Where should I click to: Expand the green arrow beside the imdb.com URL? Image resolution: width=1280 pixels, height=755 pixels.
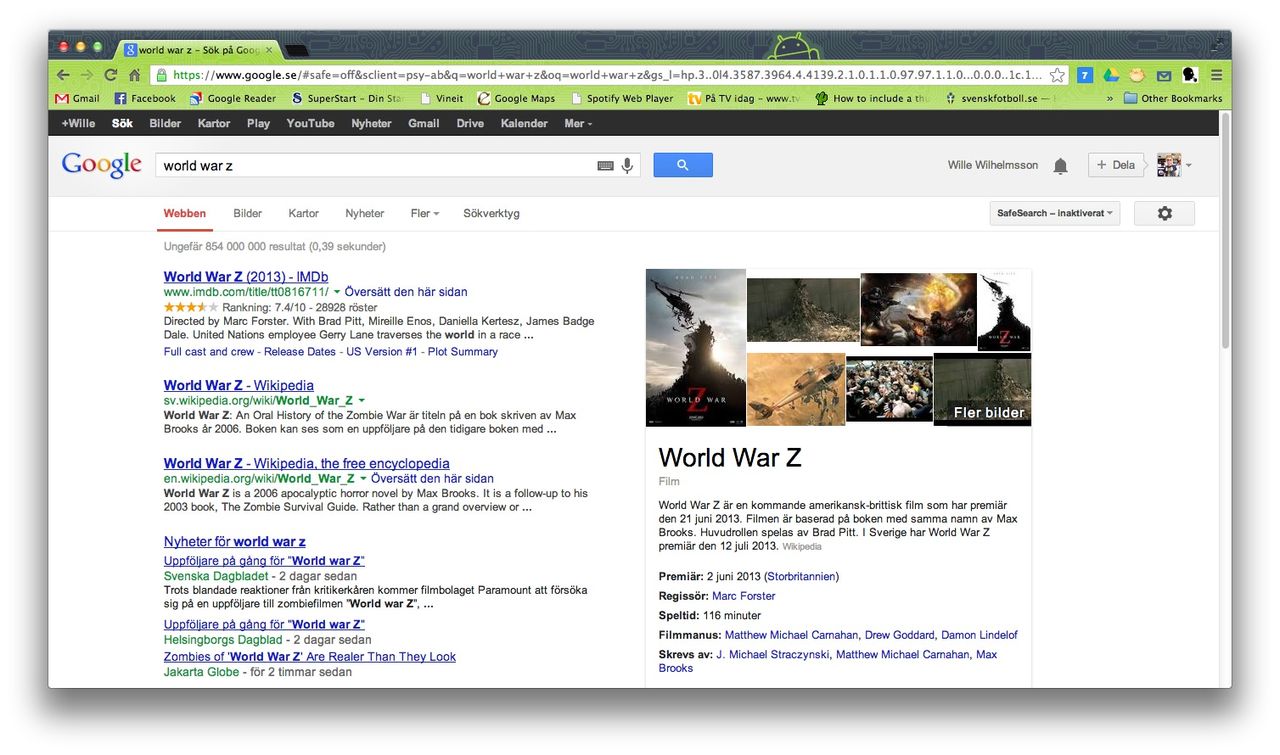[x=336, y=292]
